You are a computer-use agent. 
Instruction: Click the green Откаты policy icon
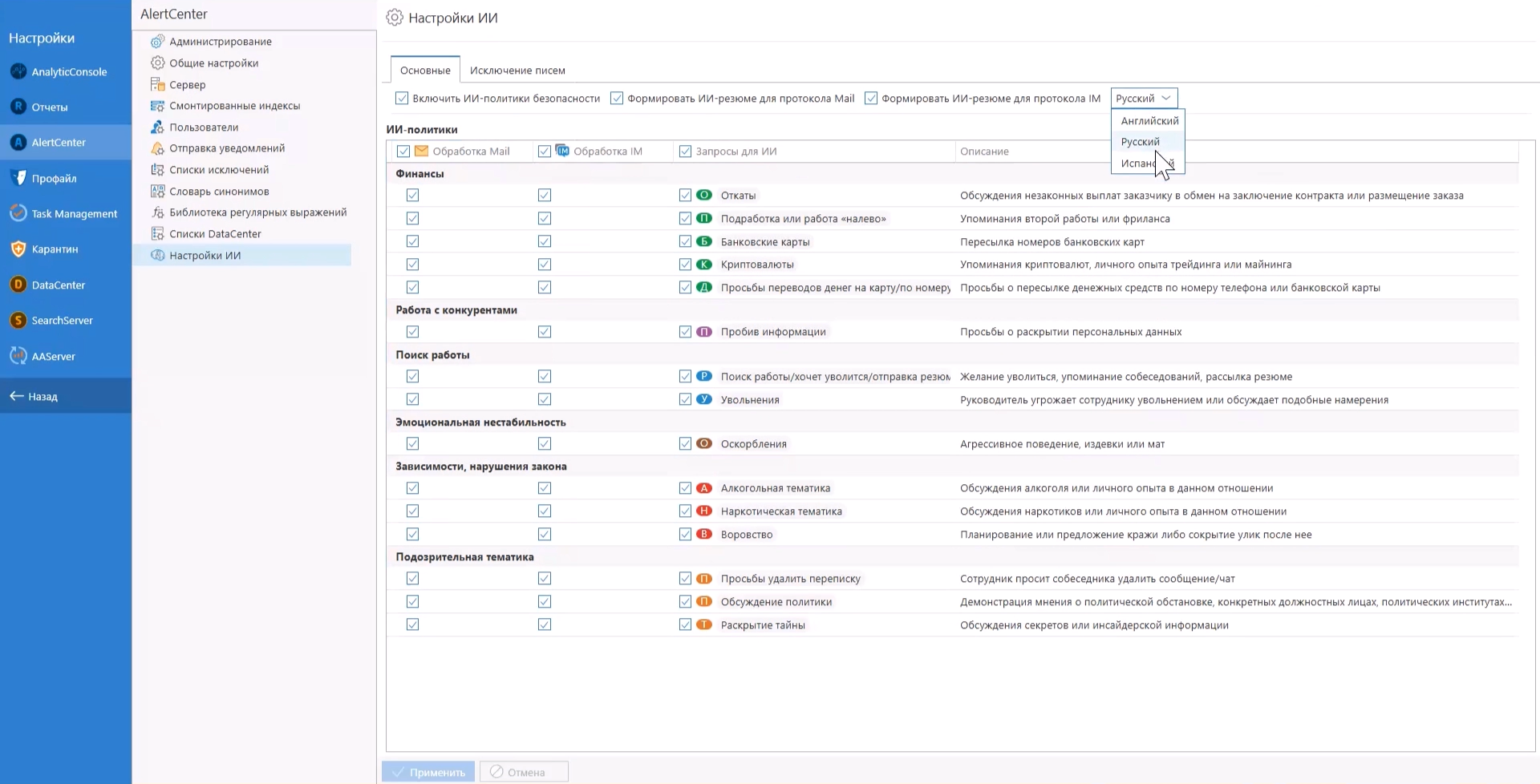(704, 195)
